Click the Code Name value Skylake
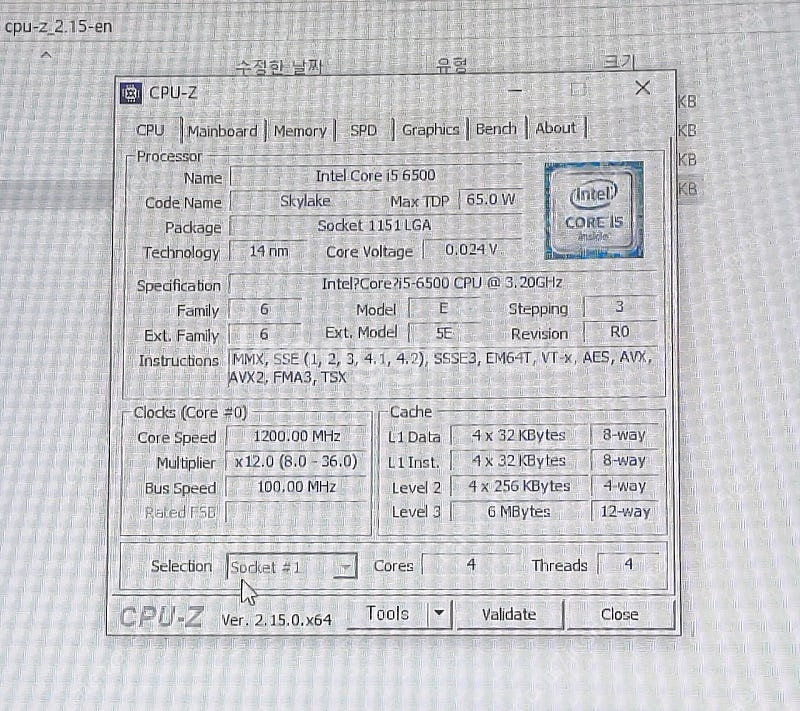The height and width of the screenshot is (711, 800). point(305,201)
